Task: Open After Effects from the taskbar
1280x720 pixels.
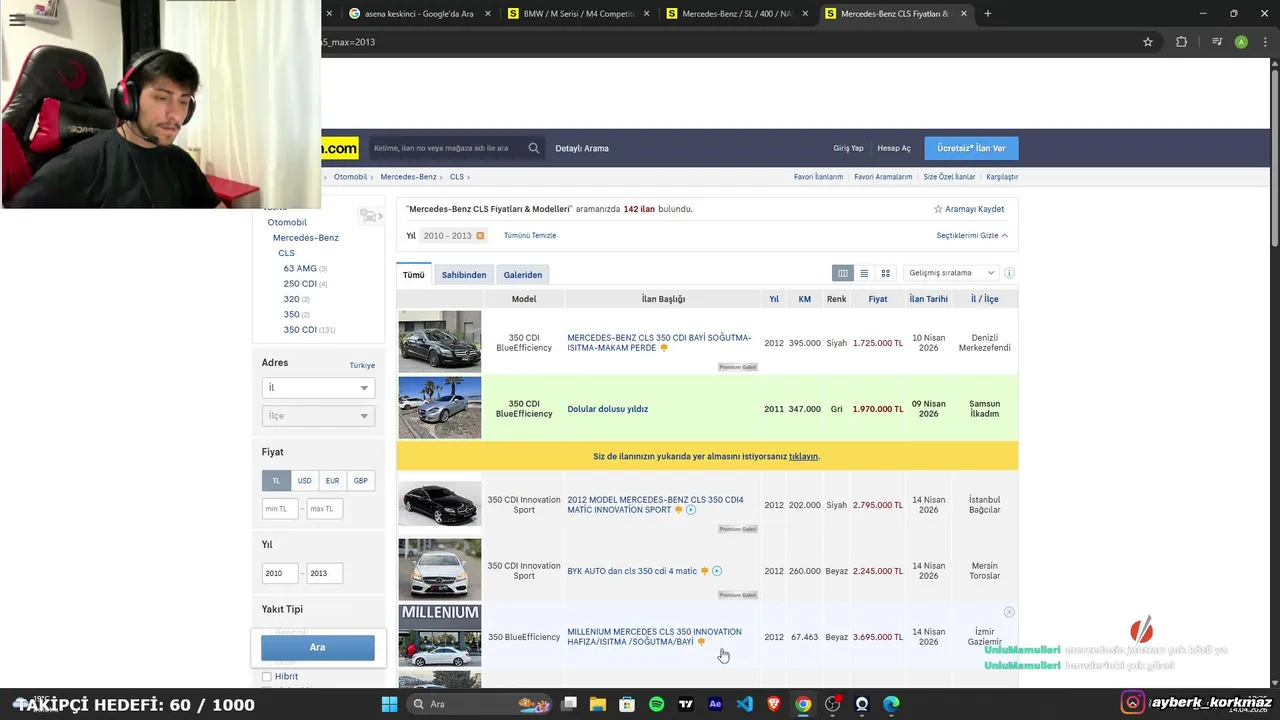Action: [x=715, y=704]
